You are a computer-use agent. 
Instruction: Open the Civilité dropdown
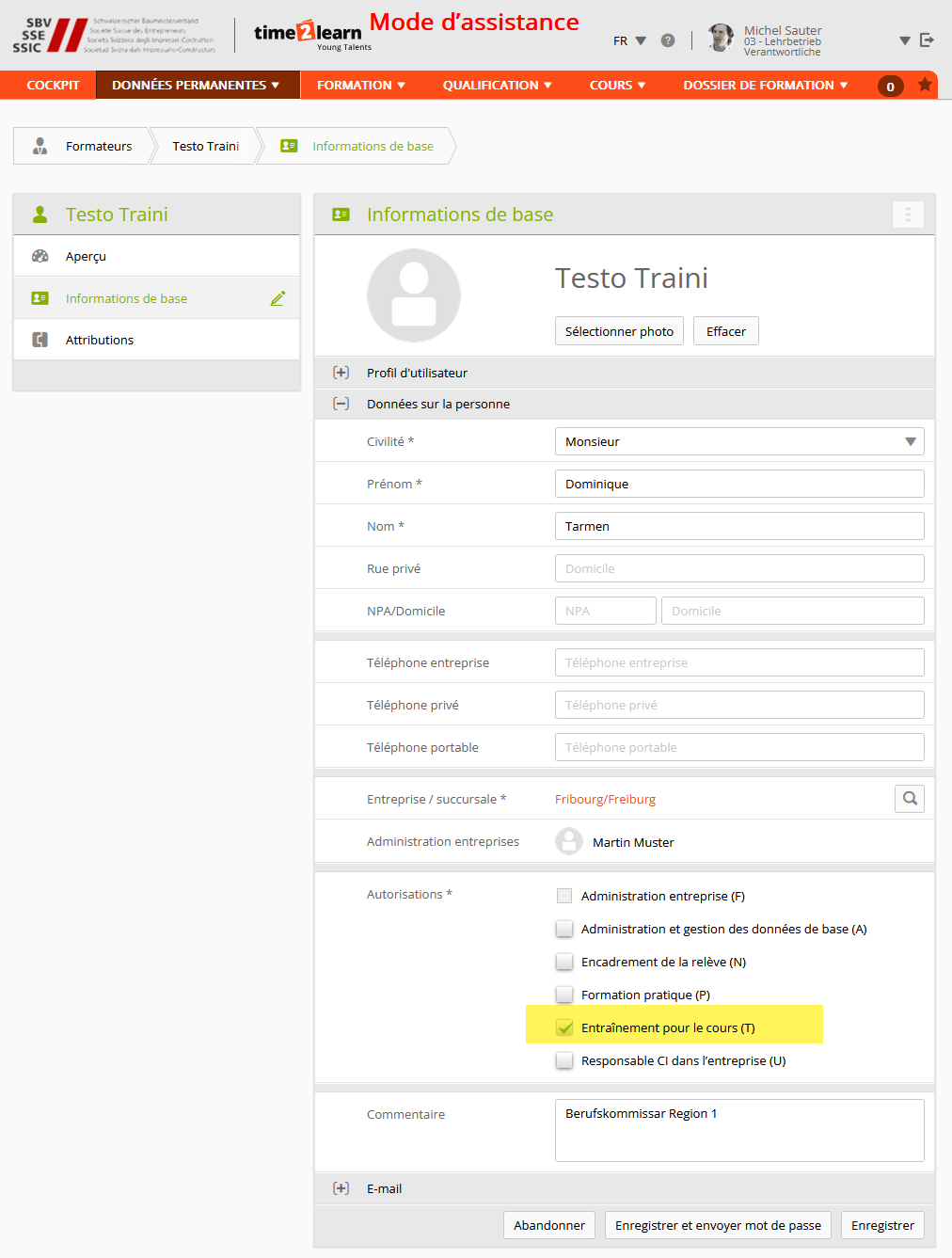tap(739, 441)
